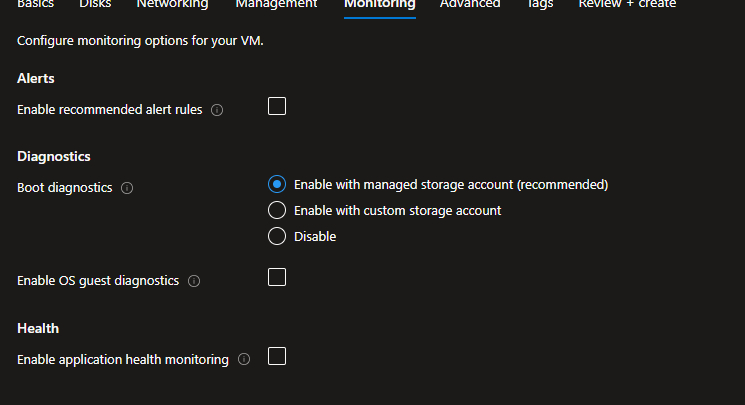Open the Management tab
This screenshot has height=405, width=745.
click(276, 5)
